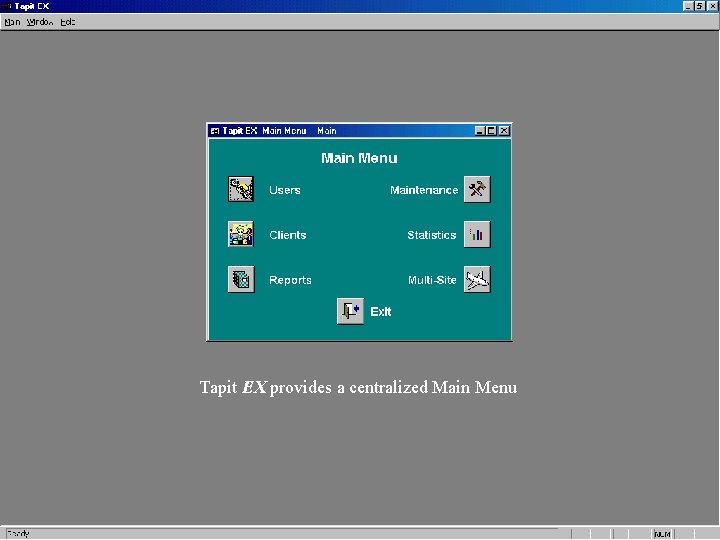Click the Exit text label
This screenshot has height=540, width=720.
(381, 312)
